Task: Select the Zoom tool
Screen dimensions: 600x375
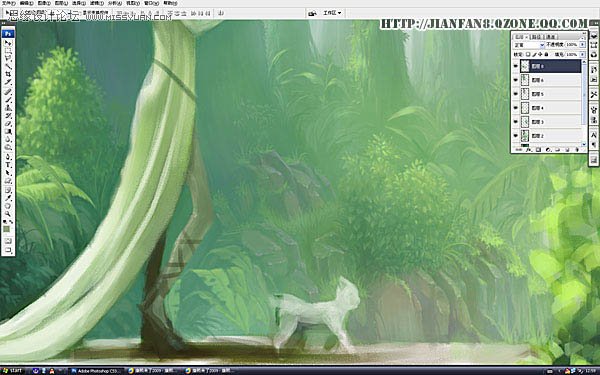Action: click(x=8, y=214)
